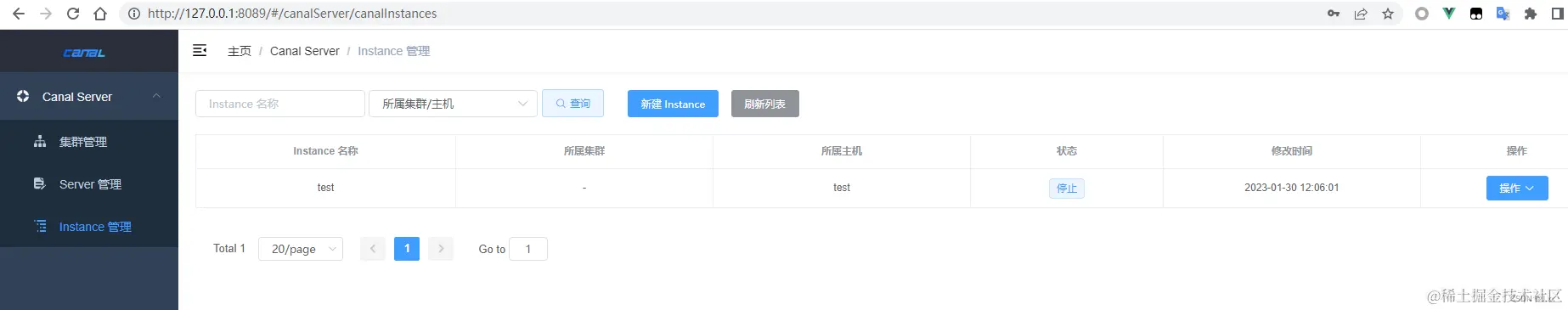Viewport: 1568px width, 310px height.
Task: Click the Instance 名称 column header
Action: [x=326, y=151]
